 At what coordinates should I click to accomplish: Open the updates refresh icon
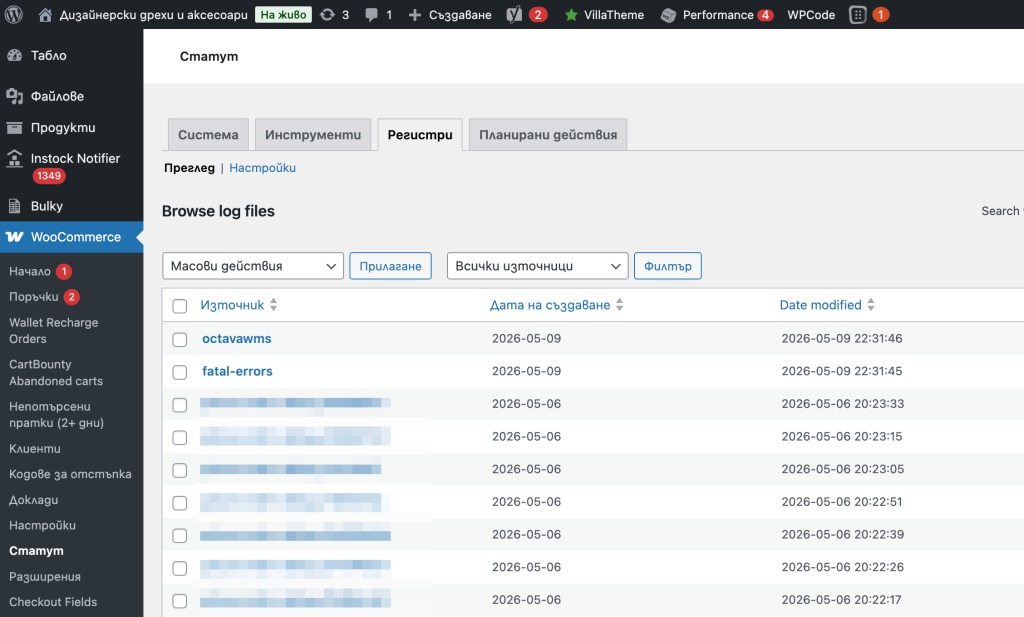(x=327, y=14)
